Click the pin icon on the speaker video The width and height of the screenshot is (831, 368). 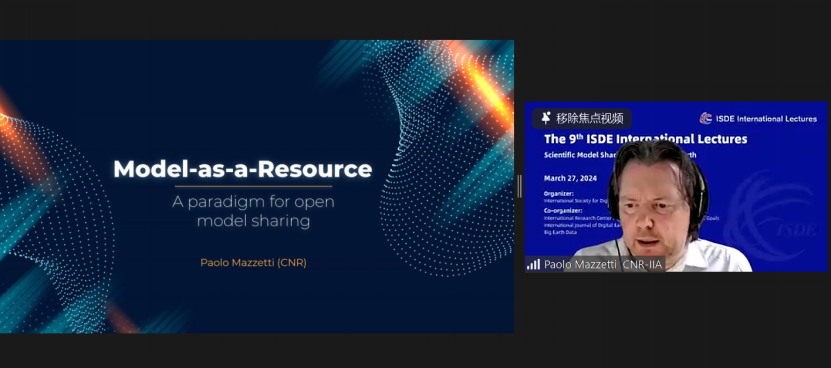[x=545, y=118]
